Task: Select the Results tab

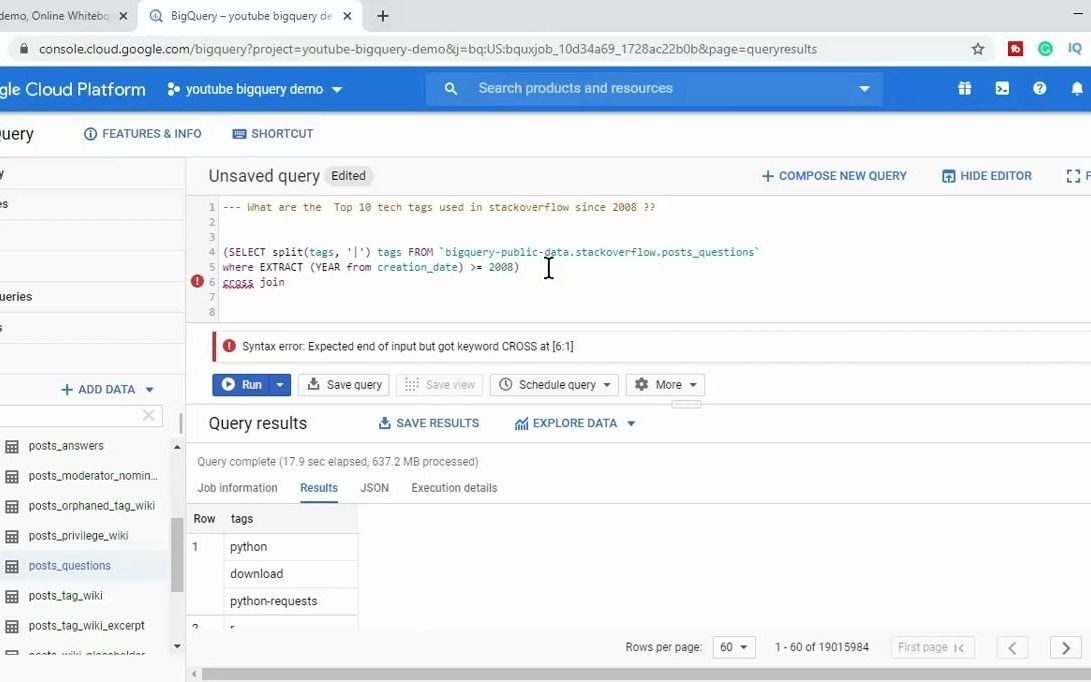Action: click(319, 488)
